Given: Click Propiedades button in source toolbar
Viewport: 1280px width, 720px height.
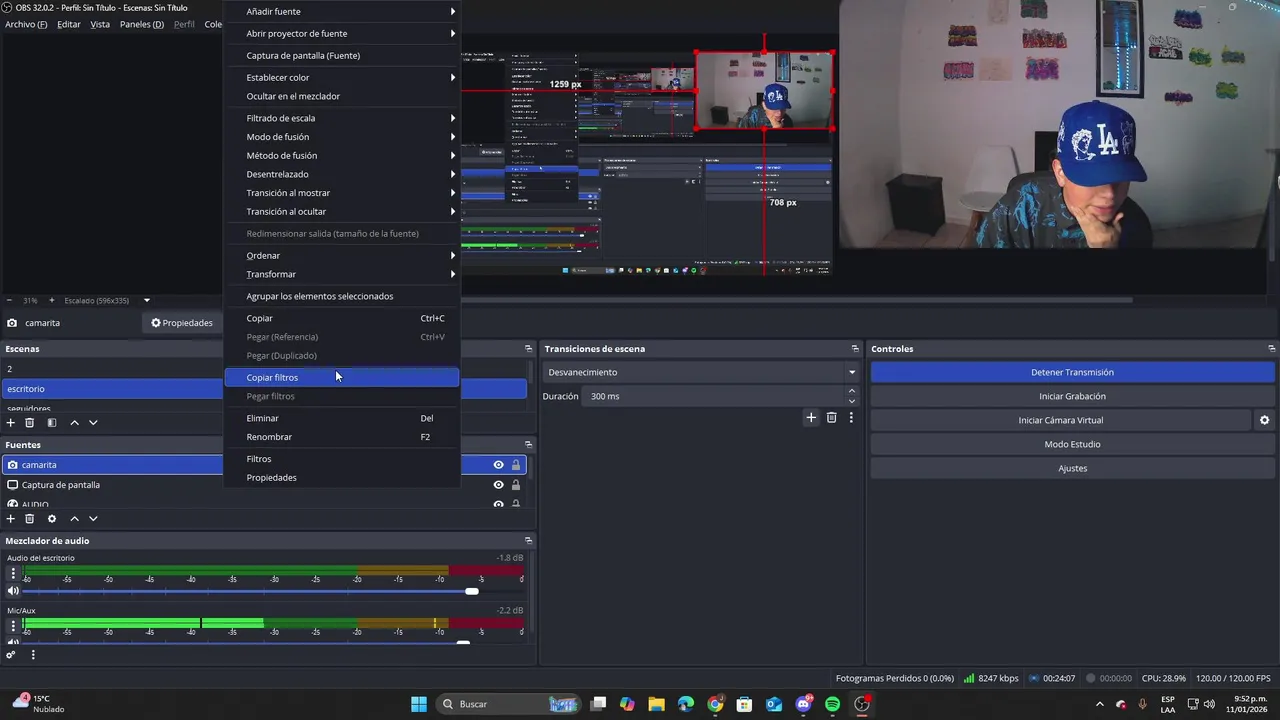Looking at the screenshot, I should click(x=182, y=323).
